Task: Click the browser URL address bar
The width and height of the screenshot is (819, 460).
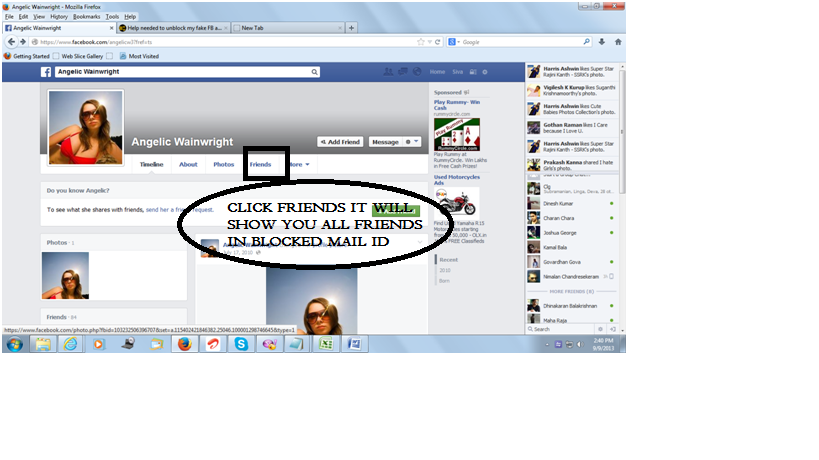Action: [225, 42]
